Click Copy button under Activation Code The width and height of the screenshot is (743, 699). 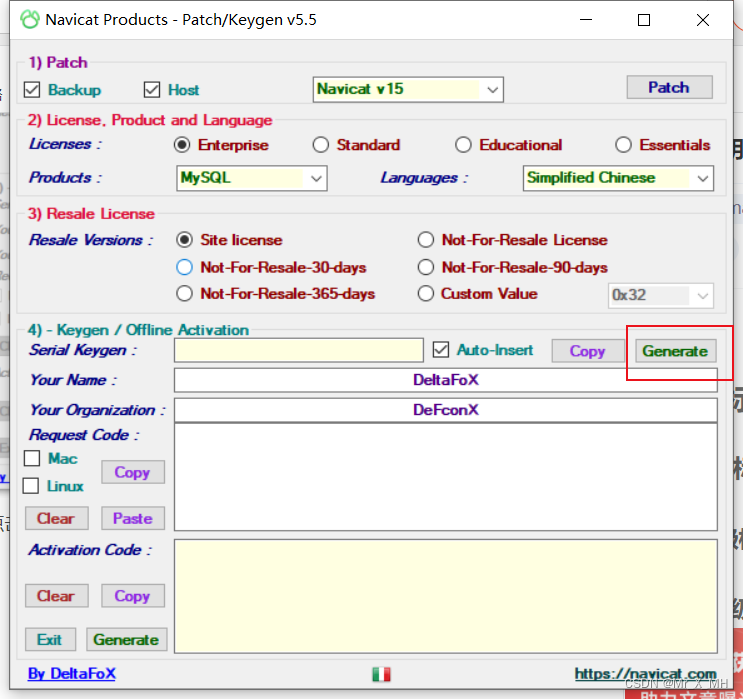pyautogui.click(x=133, y=596)
